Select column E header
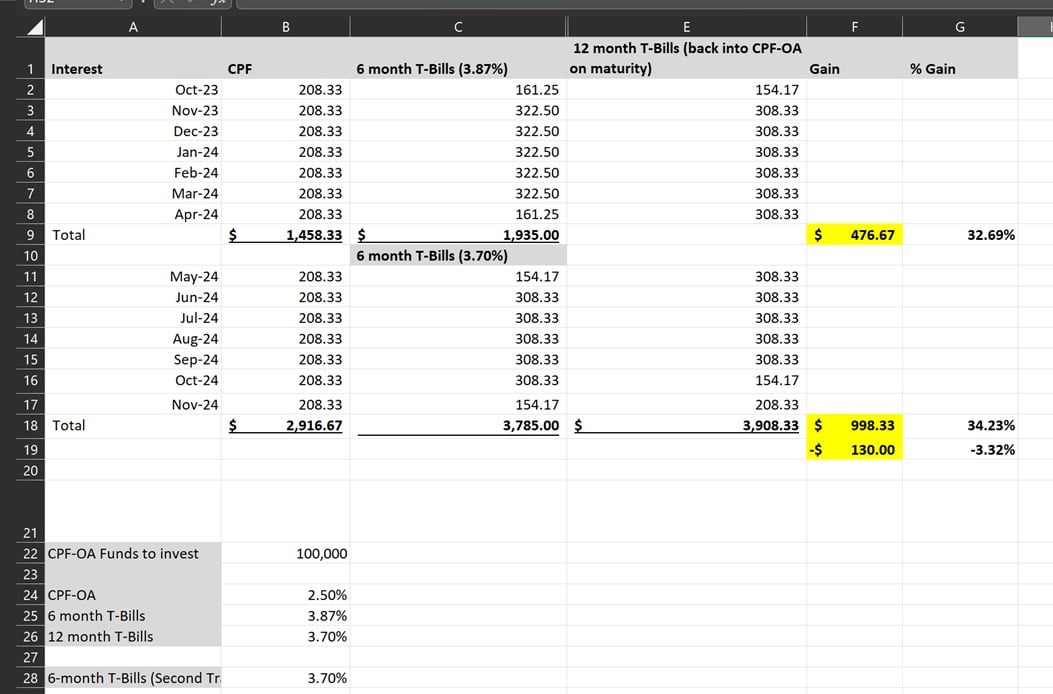 click(686, 27)
